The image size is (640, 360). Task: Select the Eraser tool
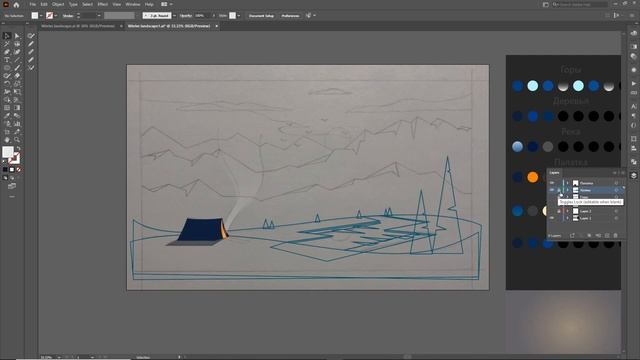(x=17, y=76)
